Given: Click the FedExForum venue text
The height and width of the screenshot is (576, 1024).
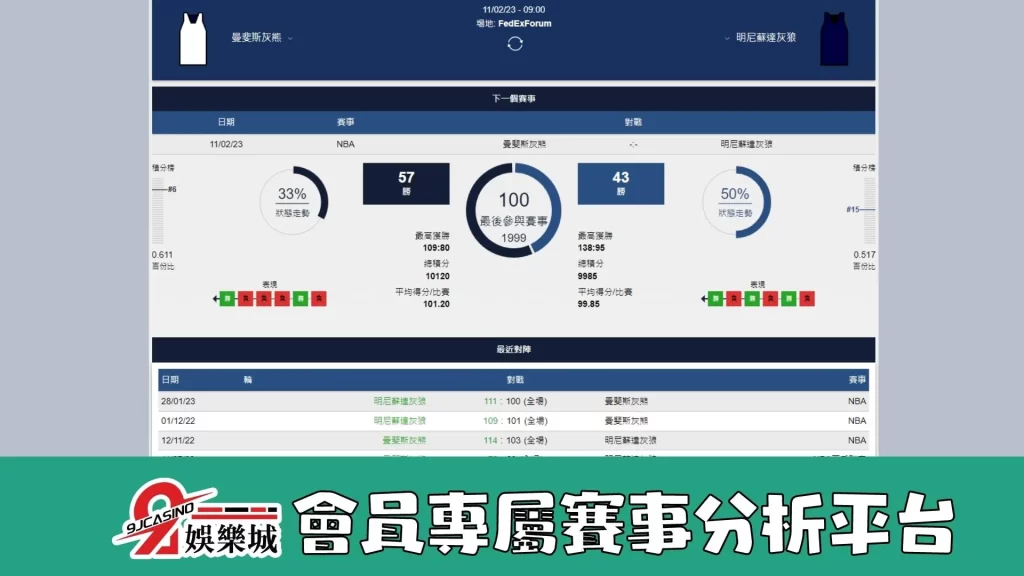Looking at the screenshot, I should [x=524, y=24].
